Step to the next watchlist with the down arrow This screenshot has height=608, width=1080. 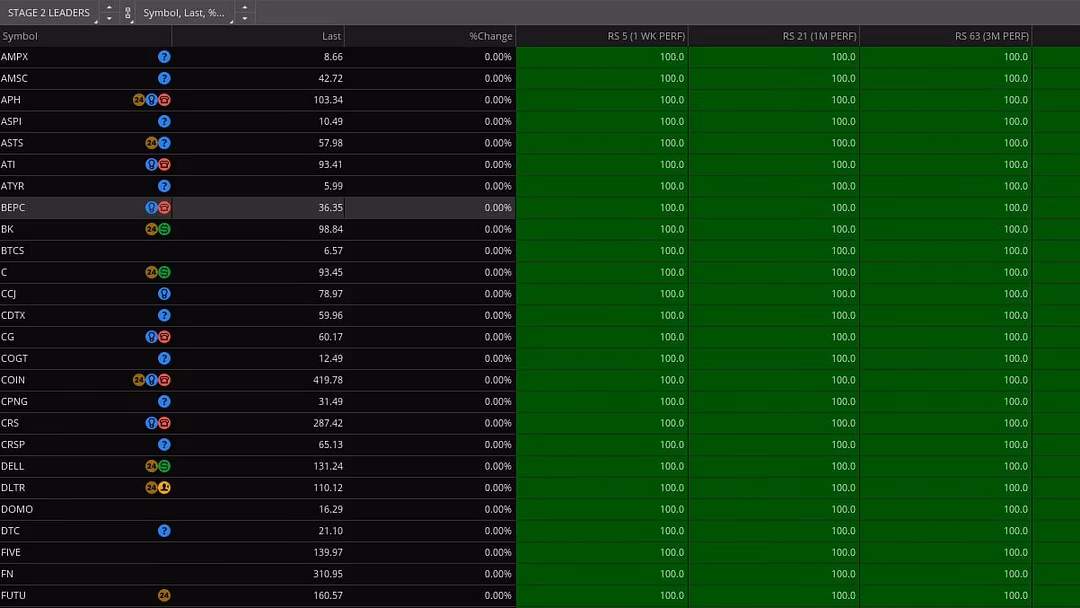tap(109, 18)
